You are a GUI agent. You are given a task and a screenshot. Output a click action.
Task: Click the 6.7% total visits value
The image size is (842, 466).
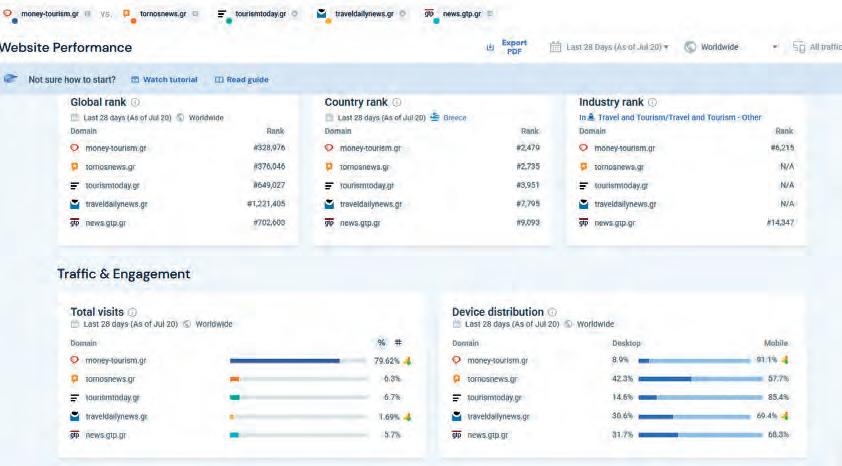[392, 397]
